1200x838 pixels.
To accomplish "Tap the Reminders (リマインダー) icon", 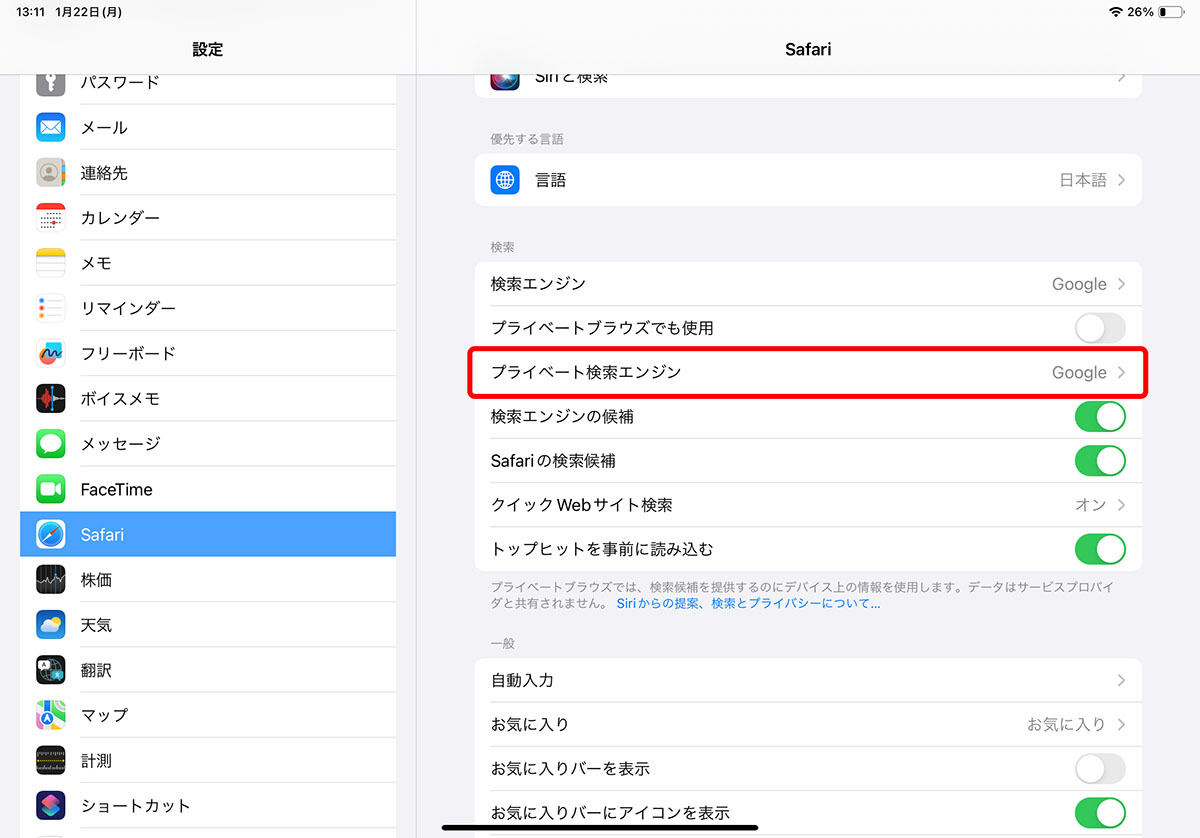I will (51, 308).
